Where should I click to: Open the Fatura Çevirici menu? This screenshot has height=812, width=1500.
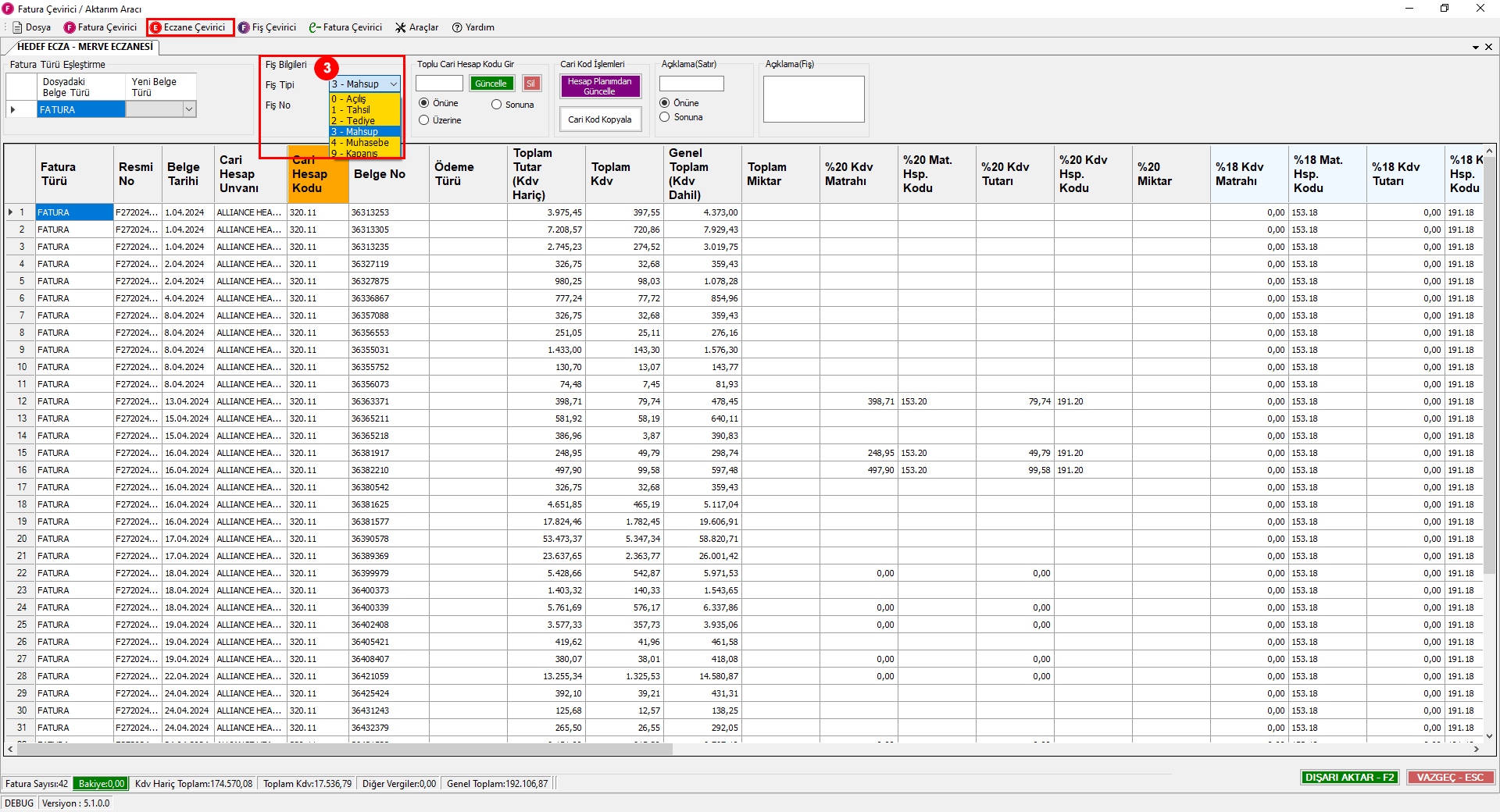[100, 27]
